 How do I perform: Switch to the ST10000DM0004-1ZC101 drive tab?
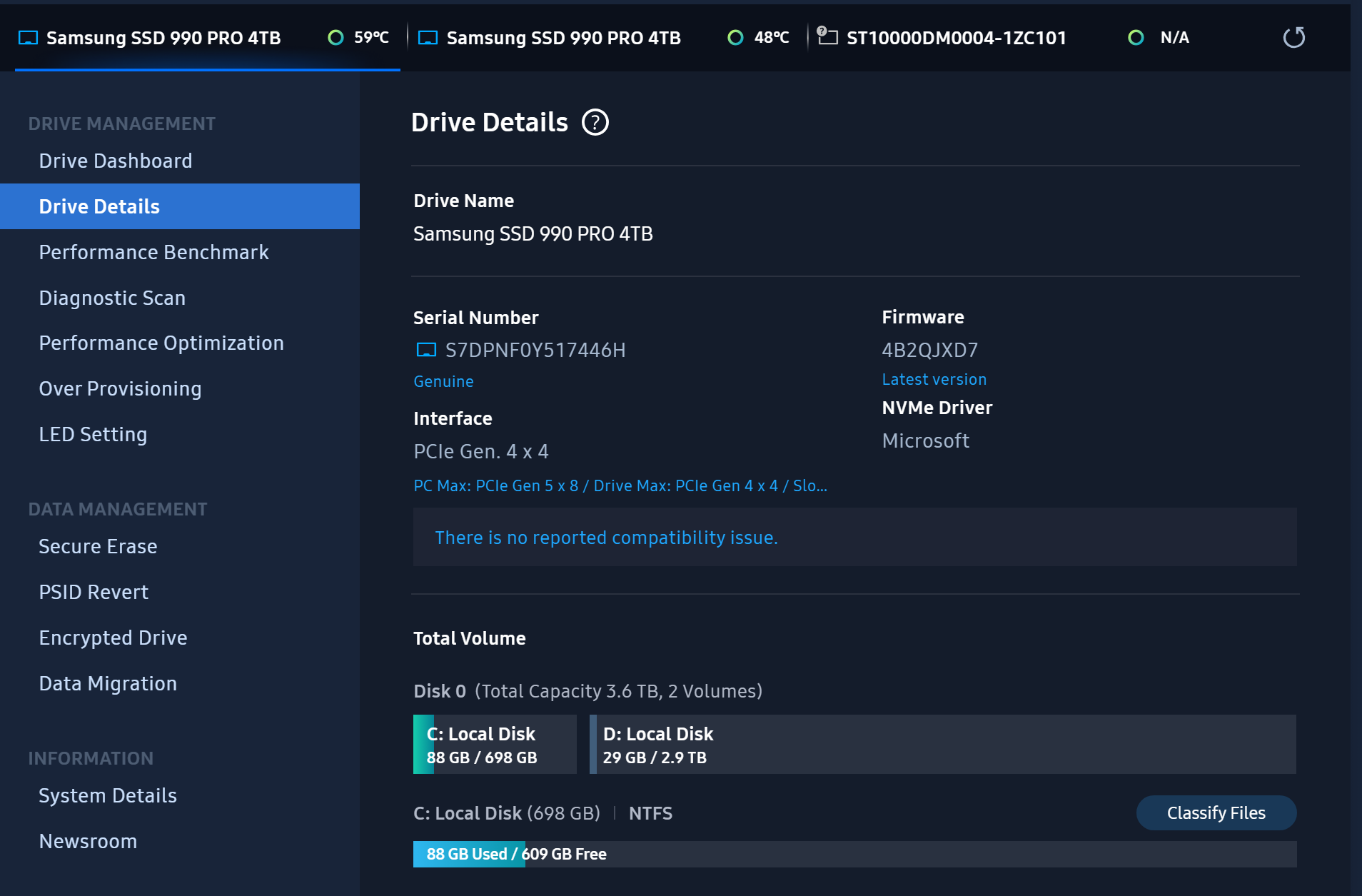pyautogui.click(x=1007, y=38)
